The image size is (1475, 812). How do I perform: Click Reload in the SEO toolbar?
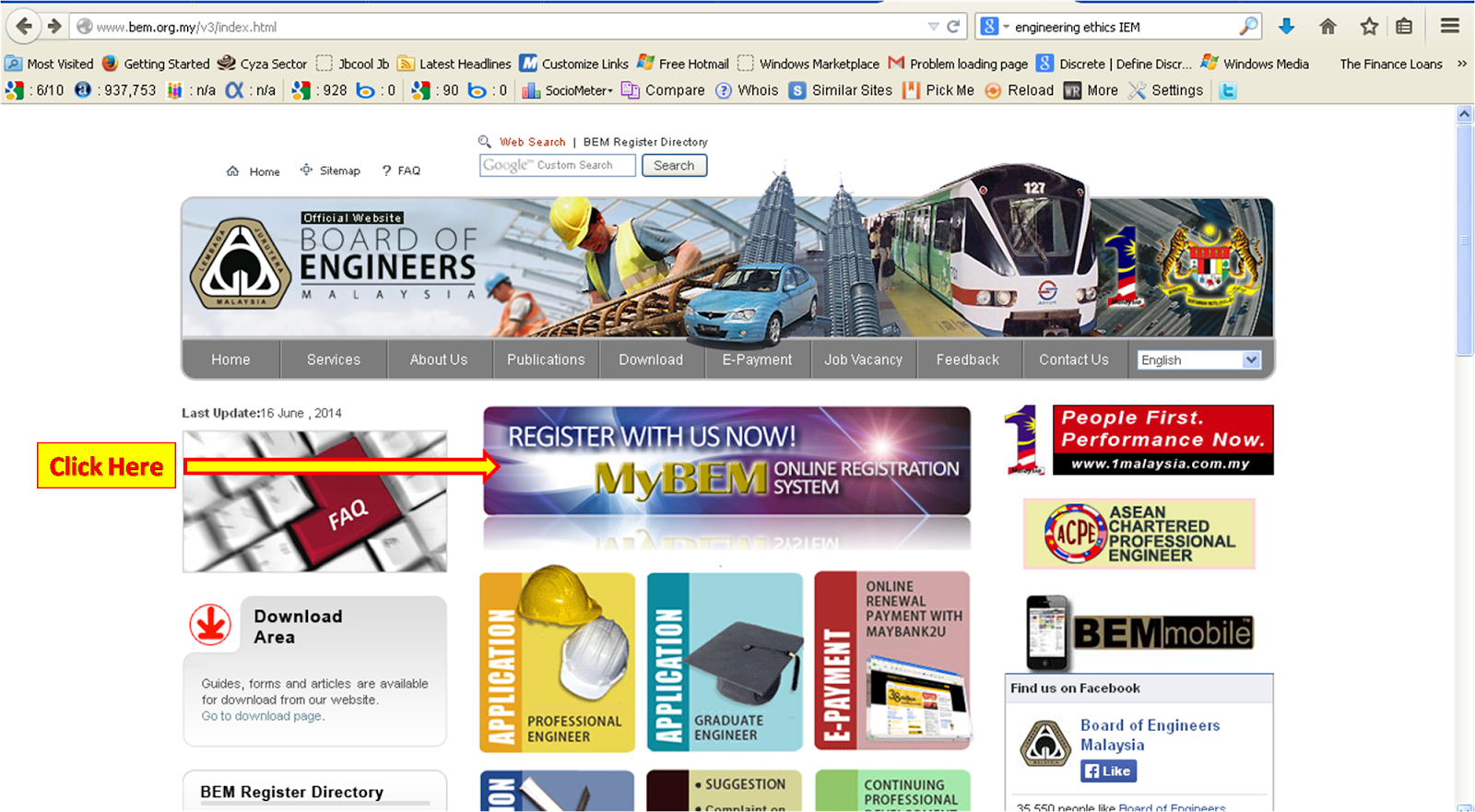tap(1019, 90)
